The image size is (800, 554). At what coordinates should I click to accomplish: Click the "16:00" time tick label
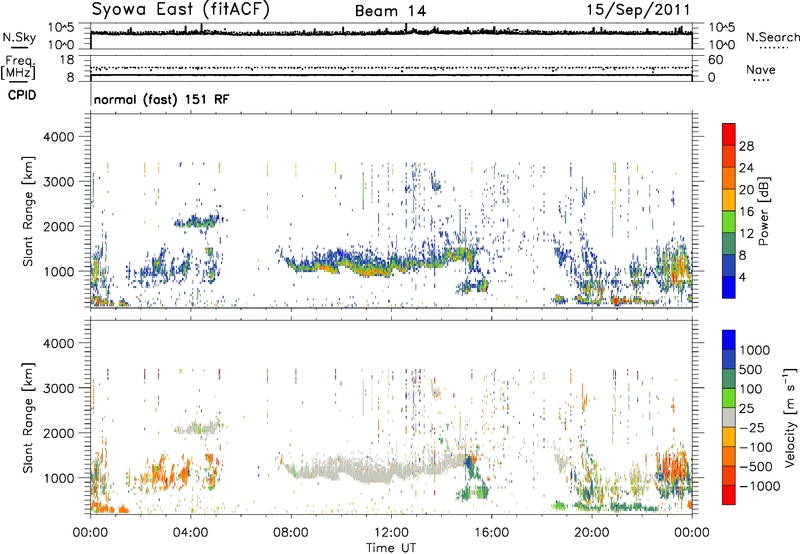tap(491, 533)
